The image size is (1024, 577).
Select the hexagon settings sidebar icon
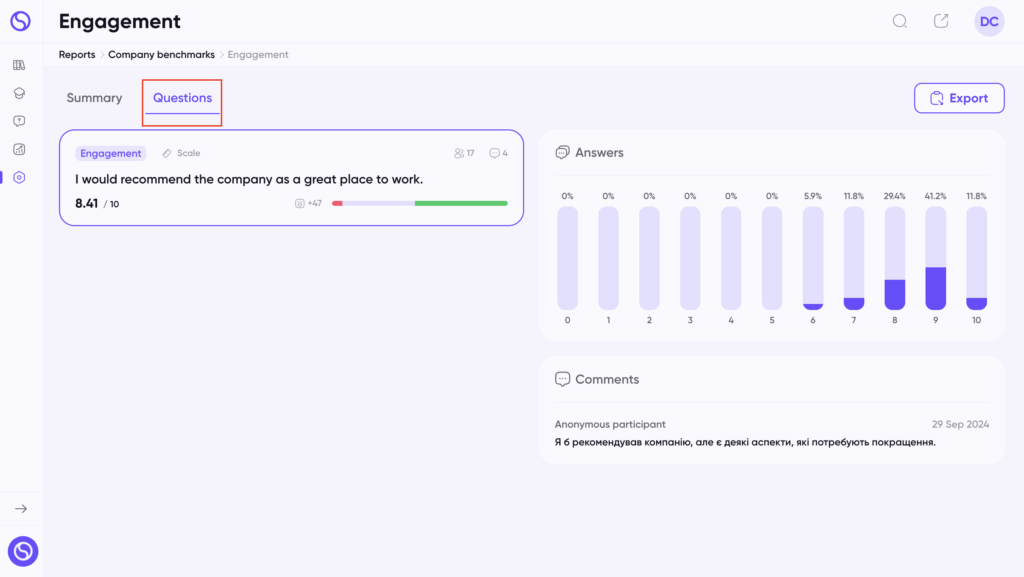pos(19,178)
